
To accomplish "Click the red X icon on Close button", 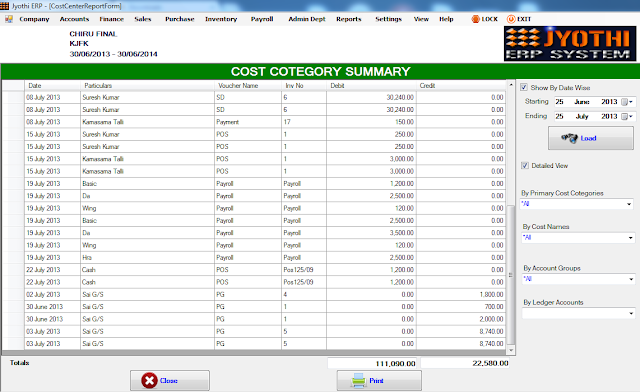I will tap(149, 381).
